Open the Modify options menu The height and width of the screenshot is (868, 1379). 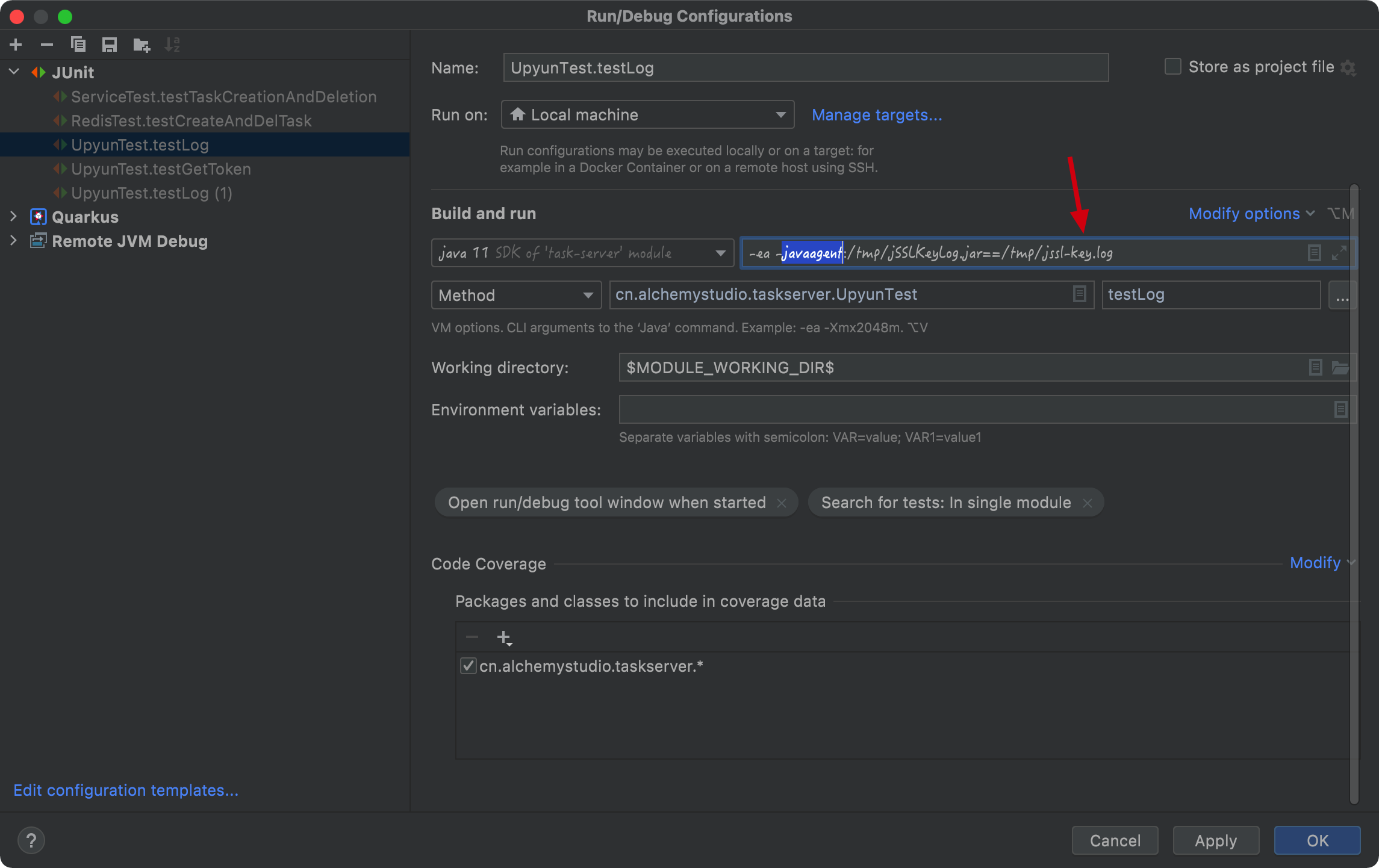coord(1250,214)
